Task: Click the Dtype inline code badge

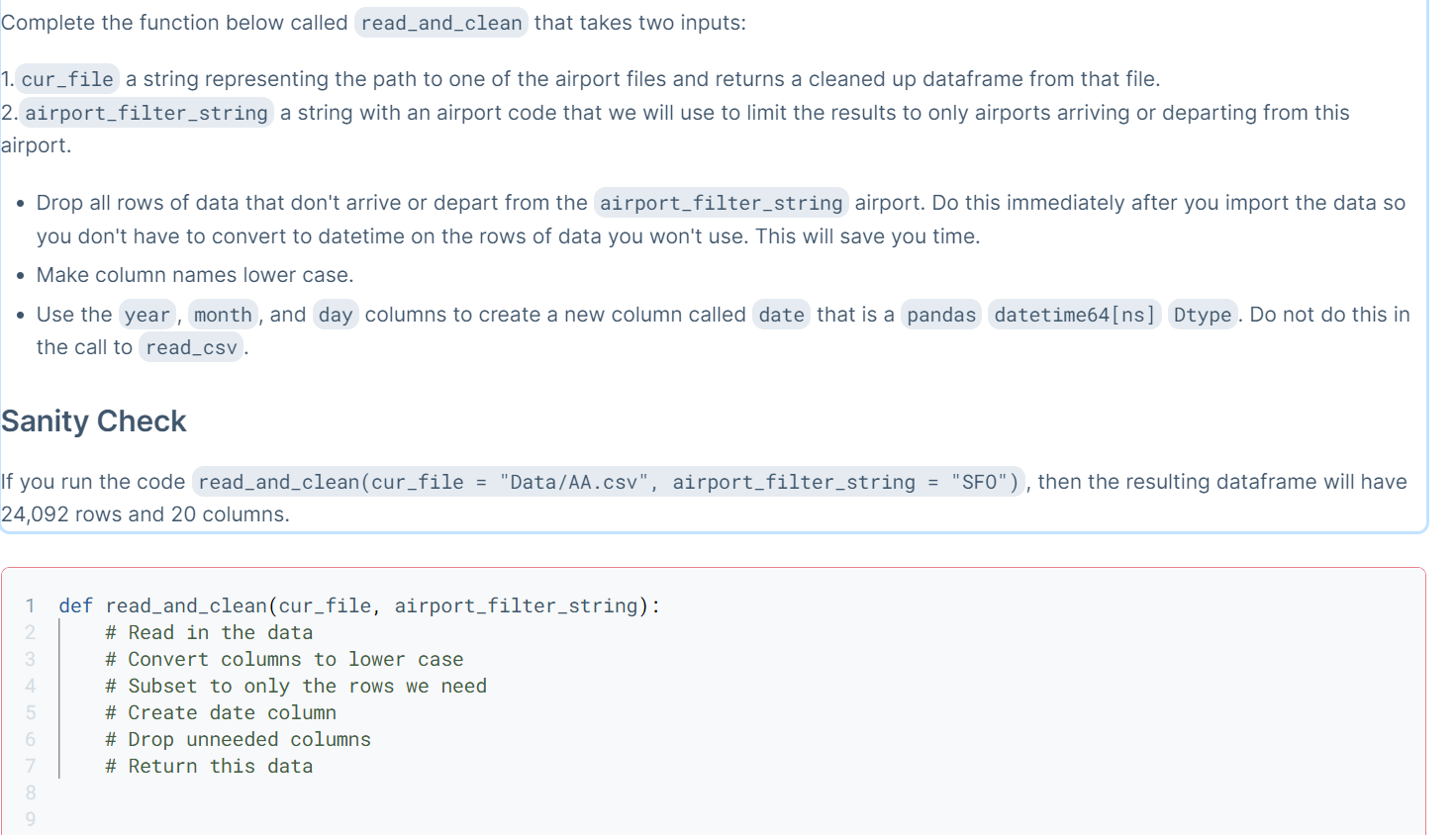Action: pyautogui.click(x=1202, y=315)
